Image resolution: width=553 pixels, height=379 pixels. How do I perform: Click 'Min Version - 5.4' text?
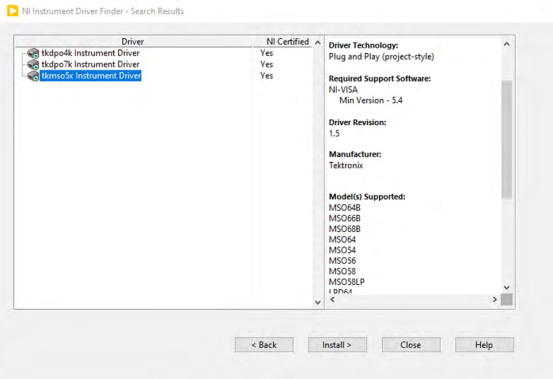click(371, 100)
